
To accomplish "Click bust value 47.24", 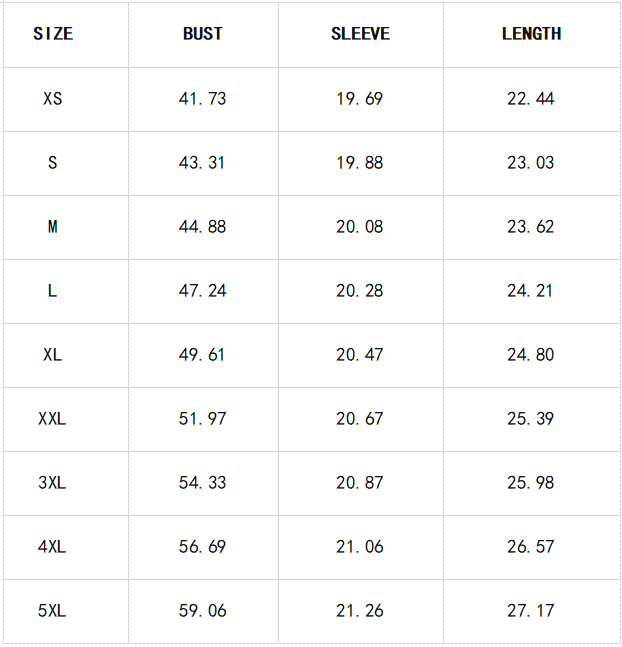I will coord(203,291).
